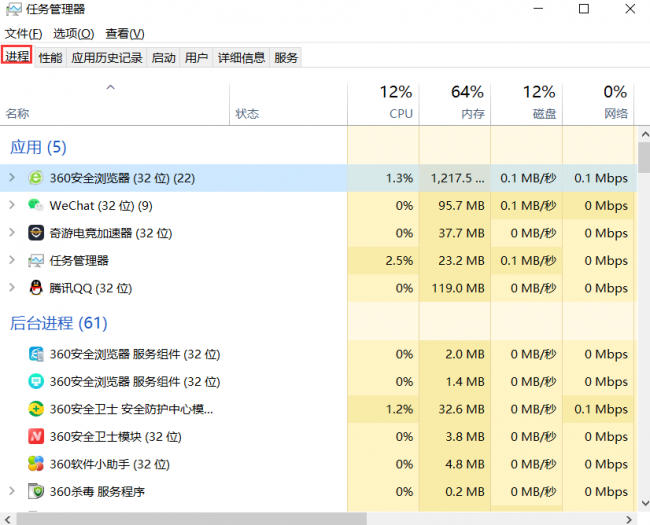Viewport: 650px width, 525px height.
Task: Switch to the 详细信息 tab
Action: [241, 58]
